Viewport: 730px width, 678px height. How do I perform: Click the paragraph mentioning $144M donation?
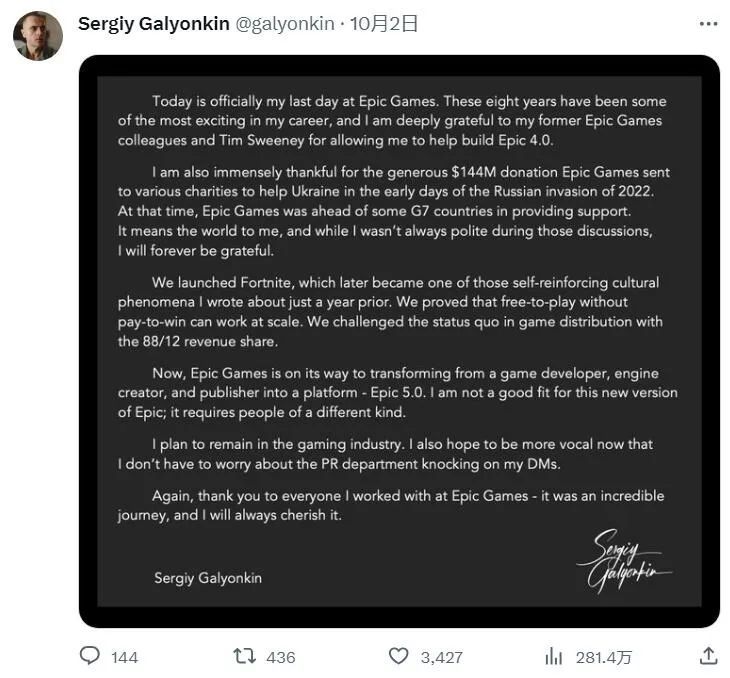point(392,213)
